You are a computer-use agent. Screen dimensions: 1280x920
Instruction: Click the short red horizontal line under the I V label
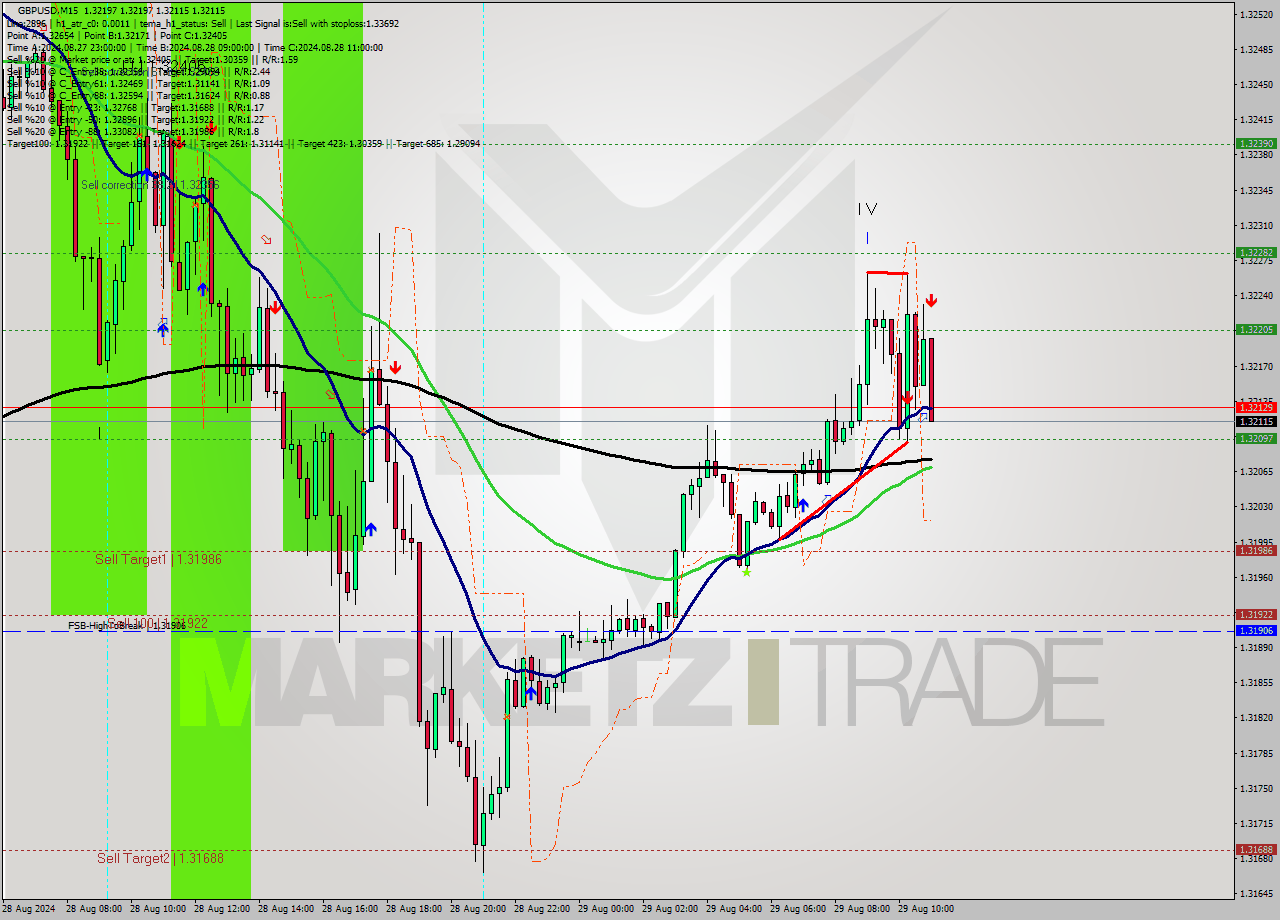887,273
